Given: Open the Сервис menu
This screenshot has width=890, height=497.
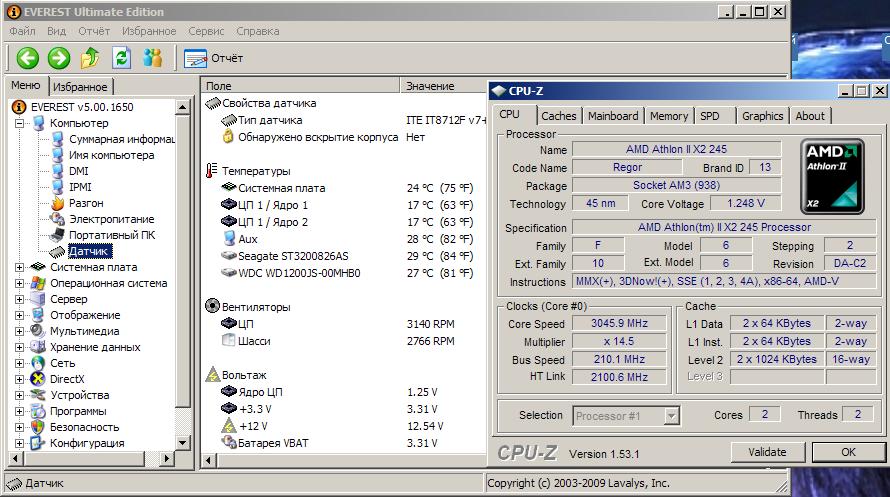Looking at the screenshot, I should click(x=206, y=31).
